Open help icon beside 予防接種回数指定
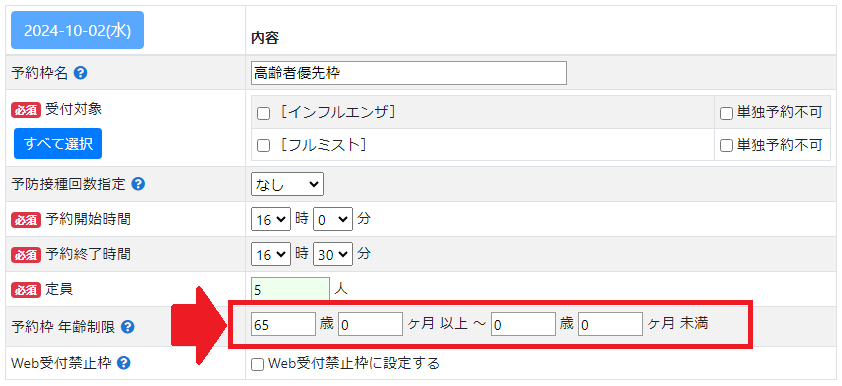Image resolution: width=842 pixels, height=386 pixels. coord(138,184)
